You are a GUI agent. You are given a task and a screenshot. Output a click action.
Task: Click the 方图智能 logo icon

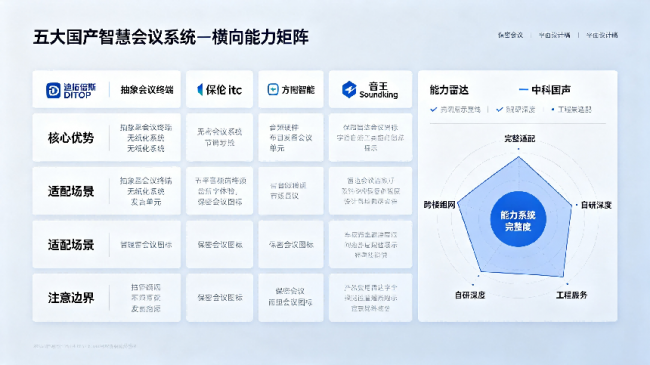tap(273, 89)
